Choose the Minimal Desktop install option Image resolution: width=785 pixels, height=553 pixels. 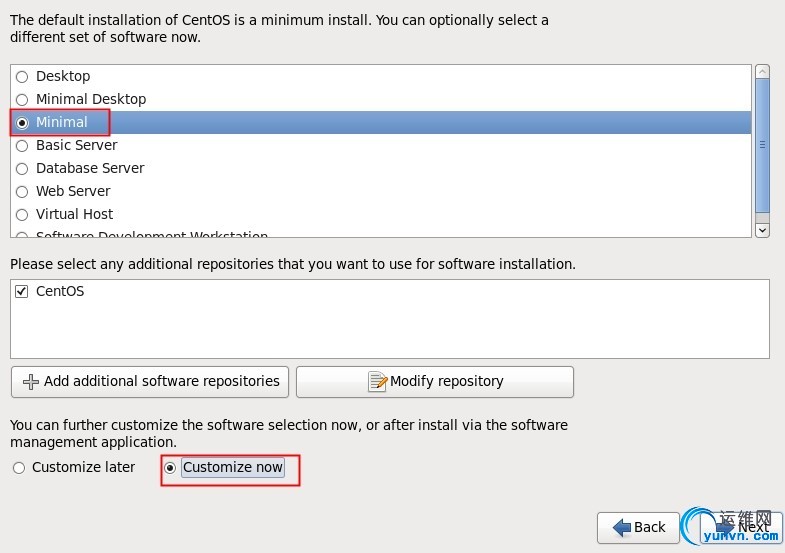coord(22,100)
